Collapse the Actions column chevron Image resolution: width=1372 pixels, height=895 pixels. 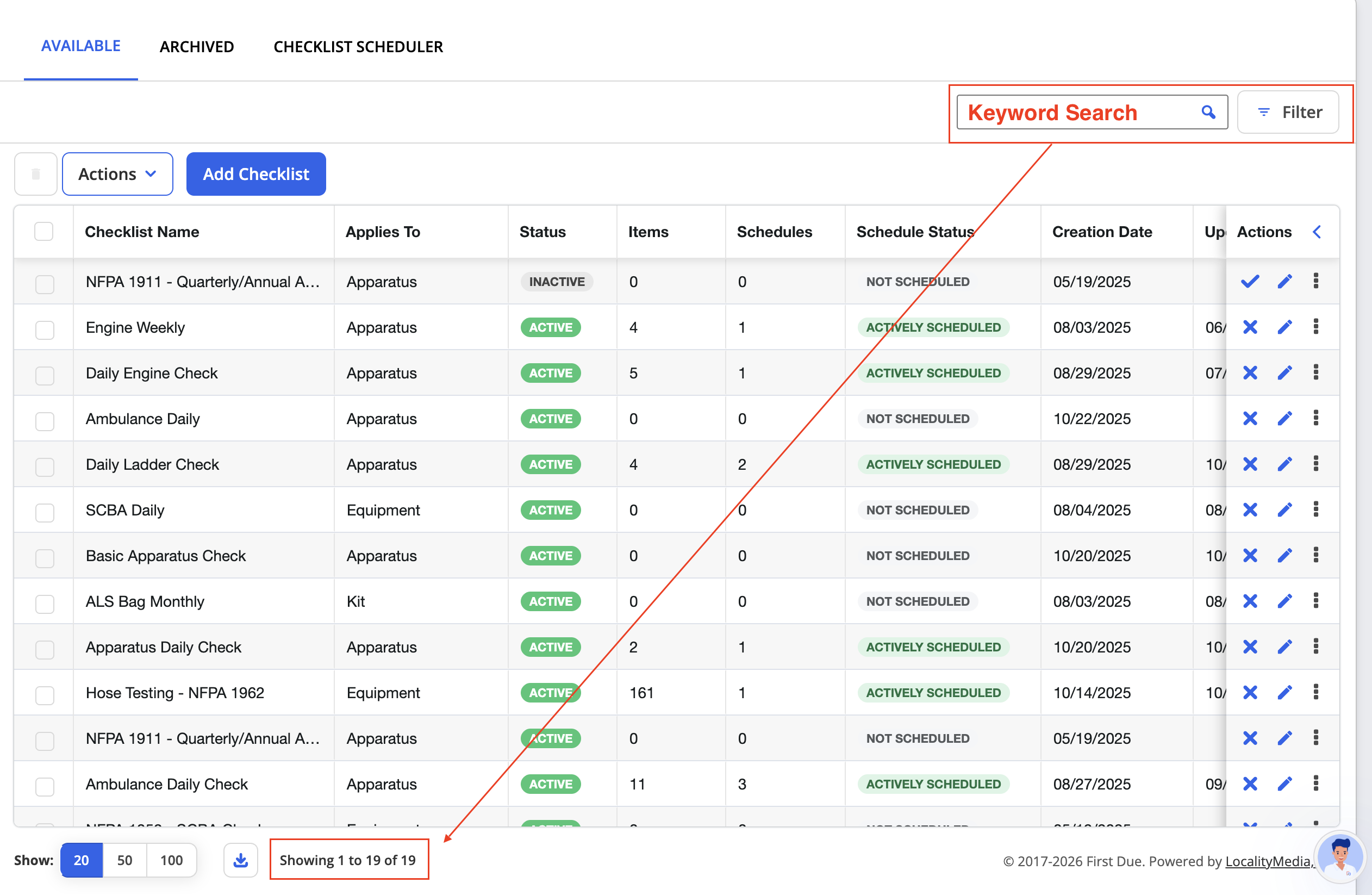(1317, 232)
